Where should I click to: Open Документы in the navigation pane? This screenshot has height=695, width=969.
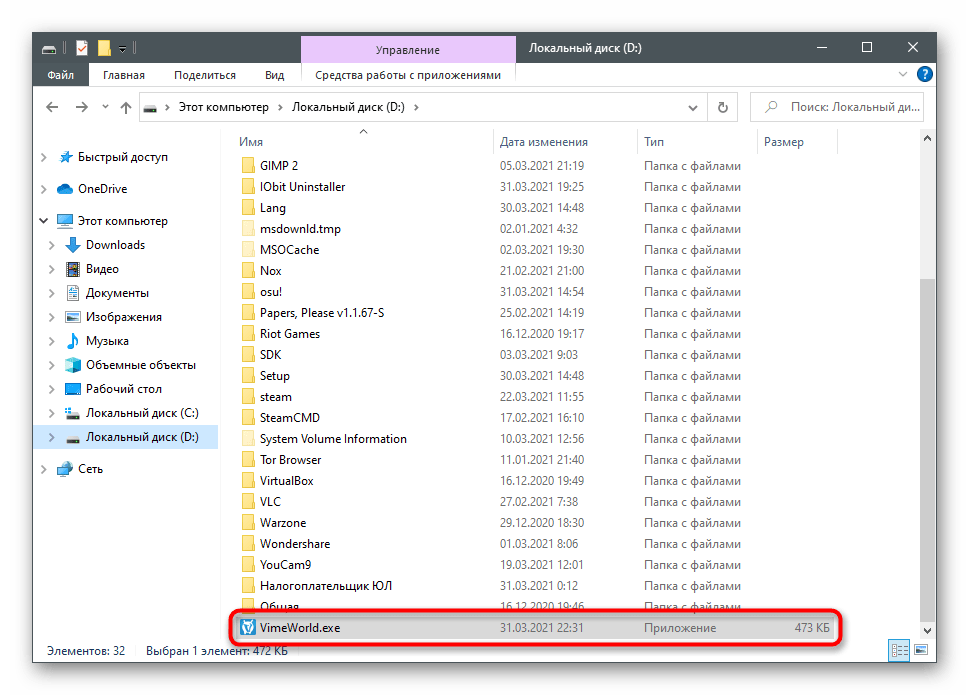(x=117, y=293)
